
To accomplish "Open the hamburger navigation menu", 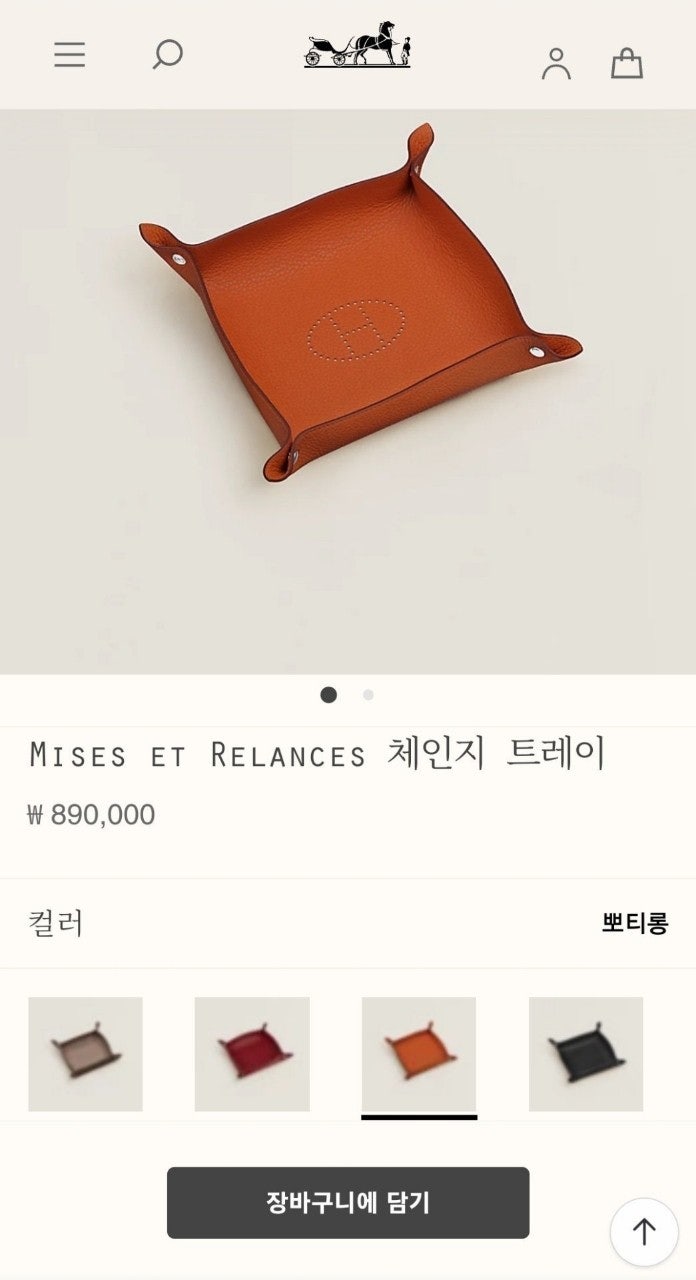I will pyautogui.click(x=69, y=54).
